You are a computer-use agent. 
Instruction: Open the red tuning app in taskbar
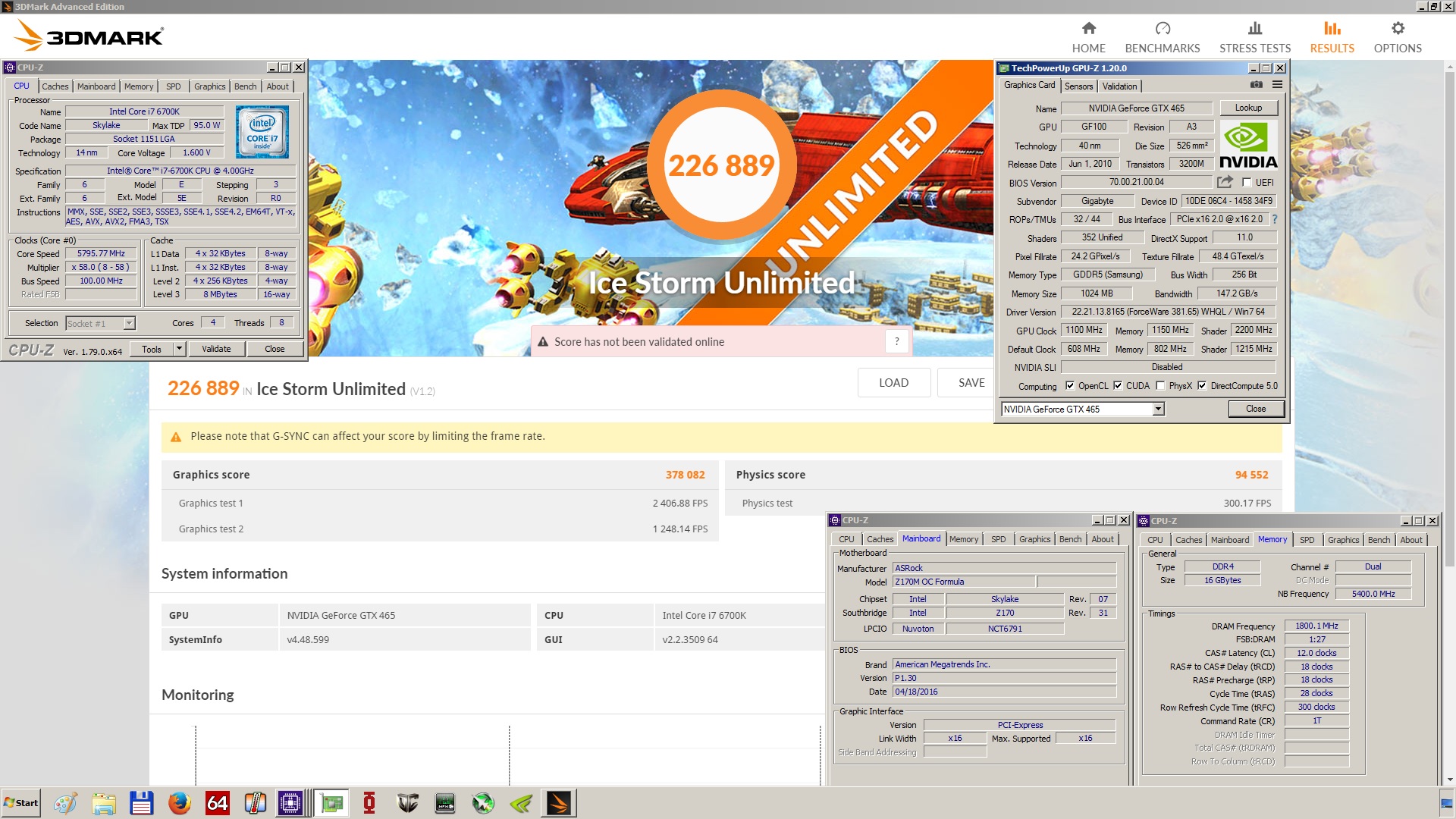click(369, 803)
